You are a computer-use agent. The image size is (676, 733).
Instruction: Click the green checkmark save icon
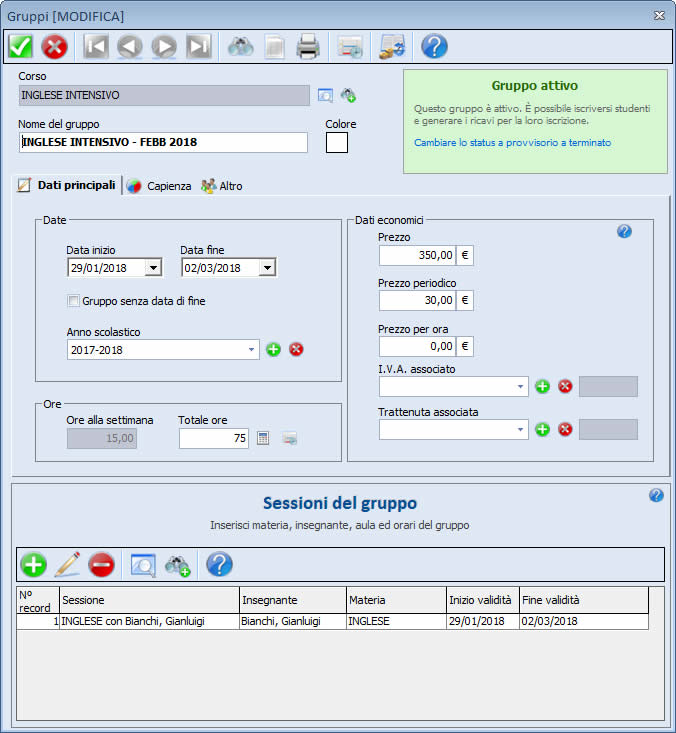[21, 46]
